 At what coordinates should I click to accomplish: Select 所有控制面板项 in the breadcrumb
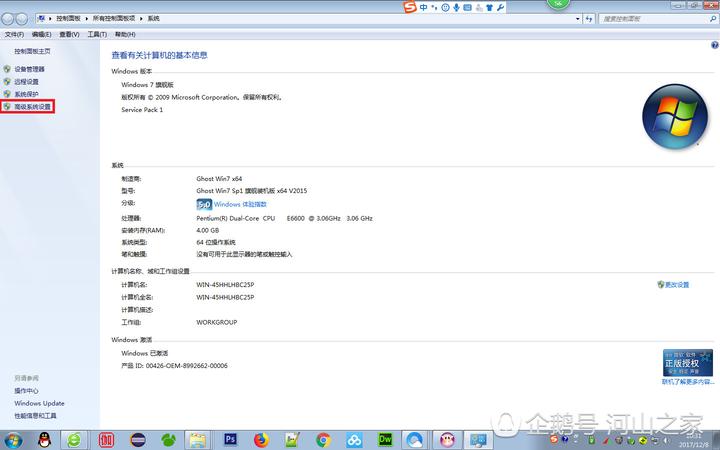[x=114, y=18]
